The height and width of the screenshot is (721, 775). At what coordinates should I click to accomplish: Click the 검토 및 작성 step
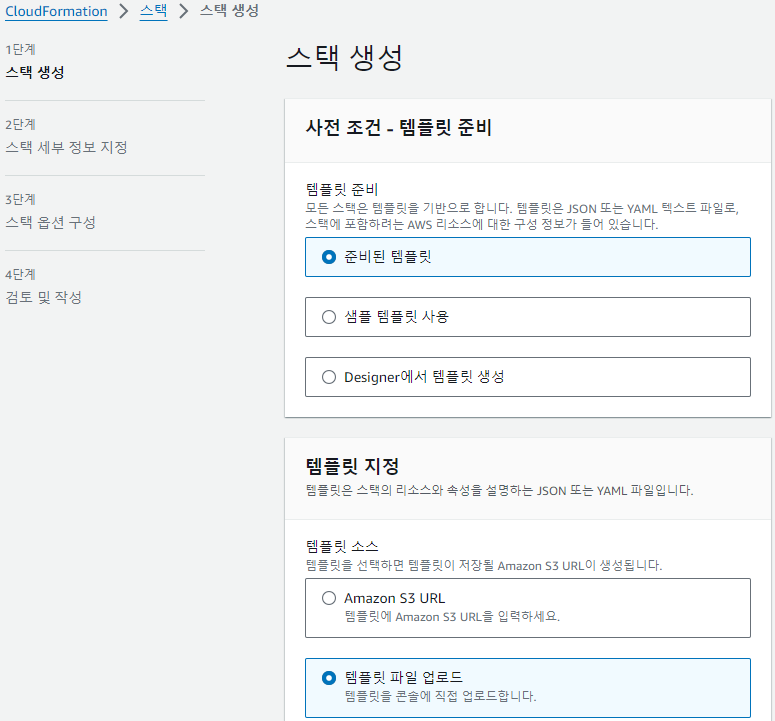click(43, 297)
